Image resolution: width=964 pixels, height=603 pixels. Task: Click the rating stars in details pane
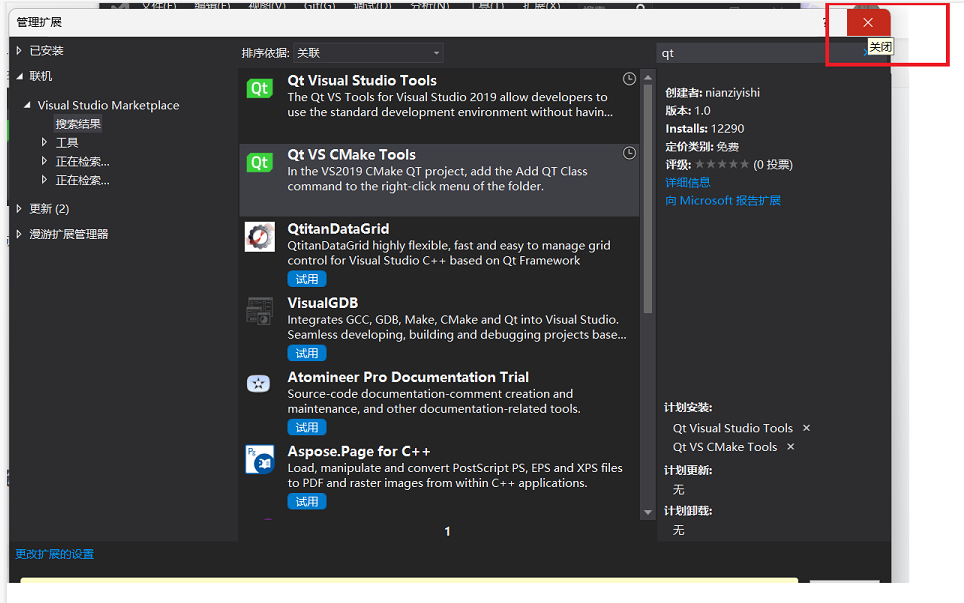point(722,164)
